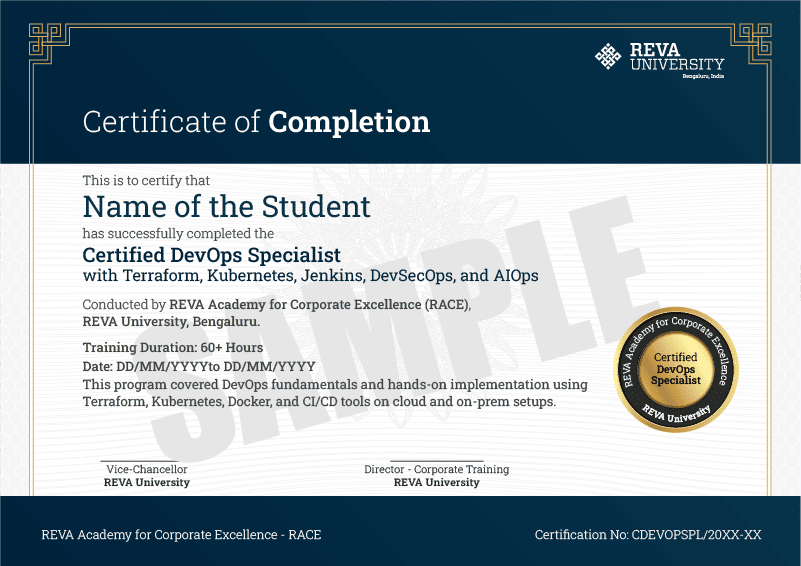This screenshot has height=566, width=801.
Task: Click the 'Vice-Chancellor' signature label
Action: click(x=147, y=469)
